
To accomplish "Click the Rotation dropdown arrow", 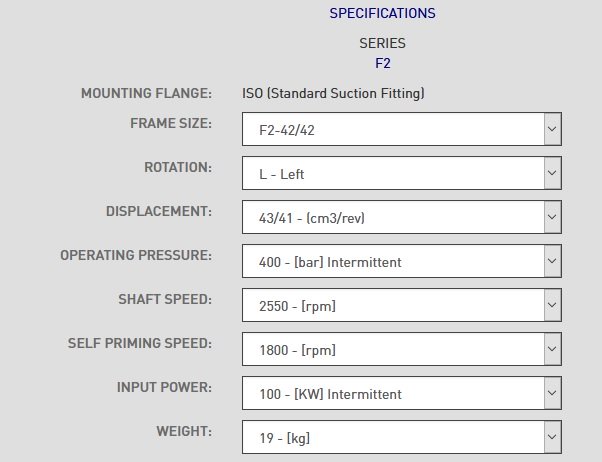I will [551, 173].
